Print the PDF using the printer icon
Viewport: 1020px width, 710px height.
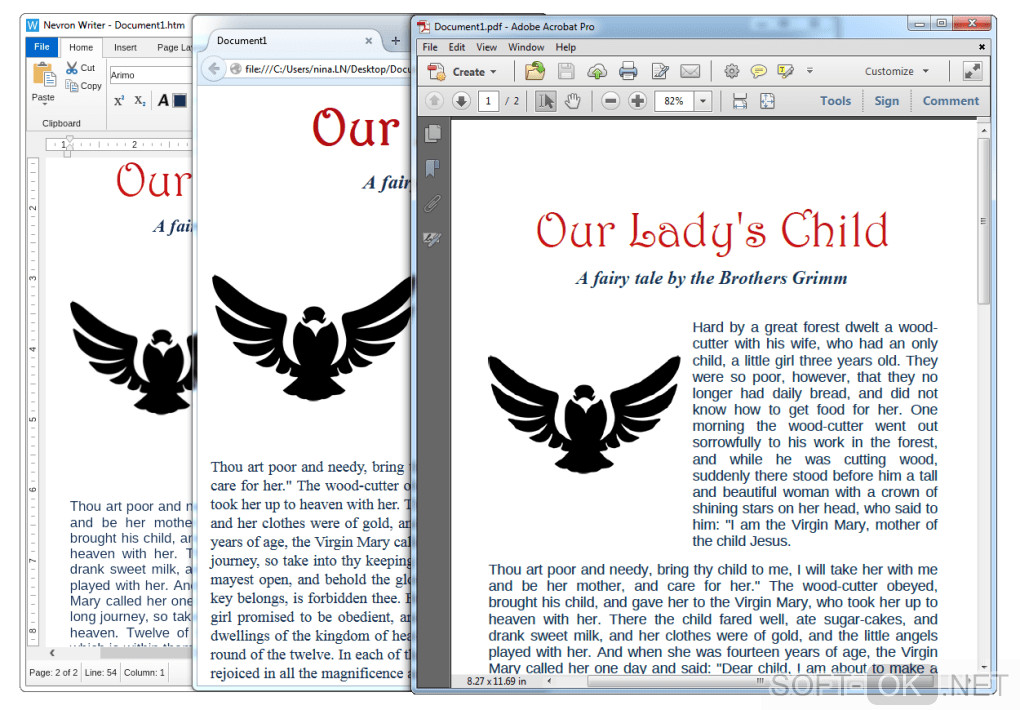[628, 71]
